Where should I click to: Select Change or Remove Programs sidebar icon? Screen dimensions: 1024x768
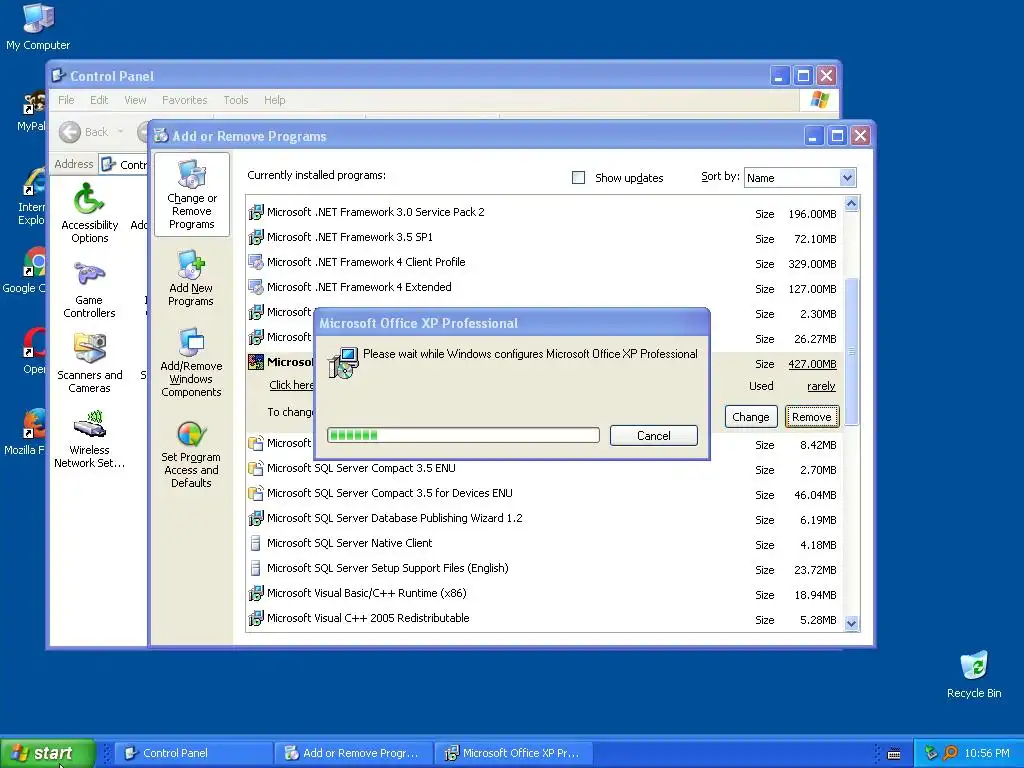191,195
